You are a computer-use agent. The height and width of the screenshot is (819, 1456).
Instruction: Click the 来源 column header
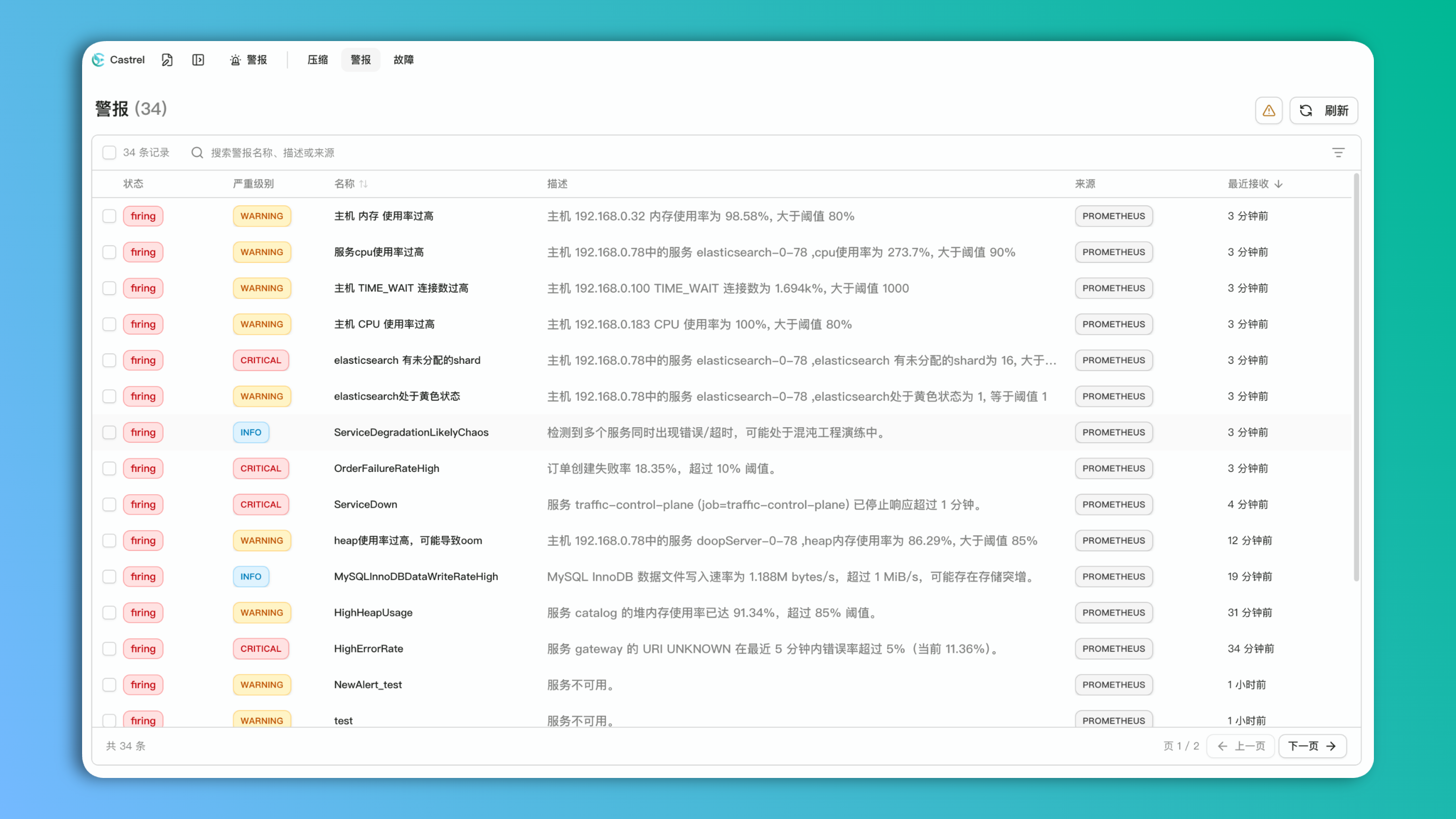tap(1085, 183)
